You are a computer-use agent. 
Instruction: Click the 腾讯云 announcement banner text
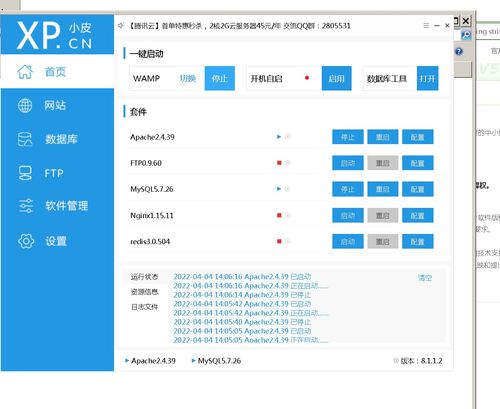click(x=239, y=26)
